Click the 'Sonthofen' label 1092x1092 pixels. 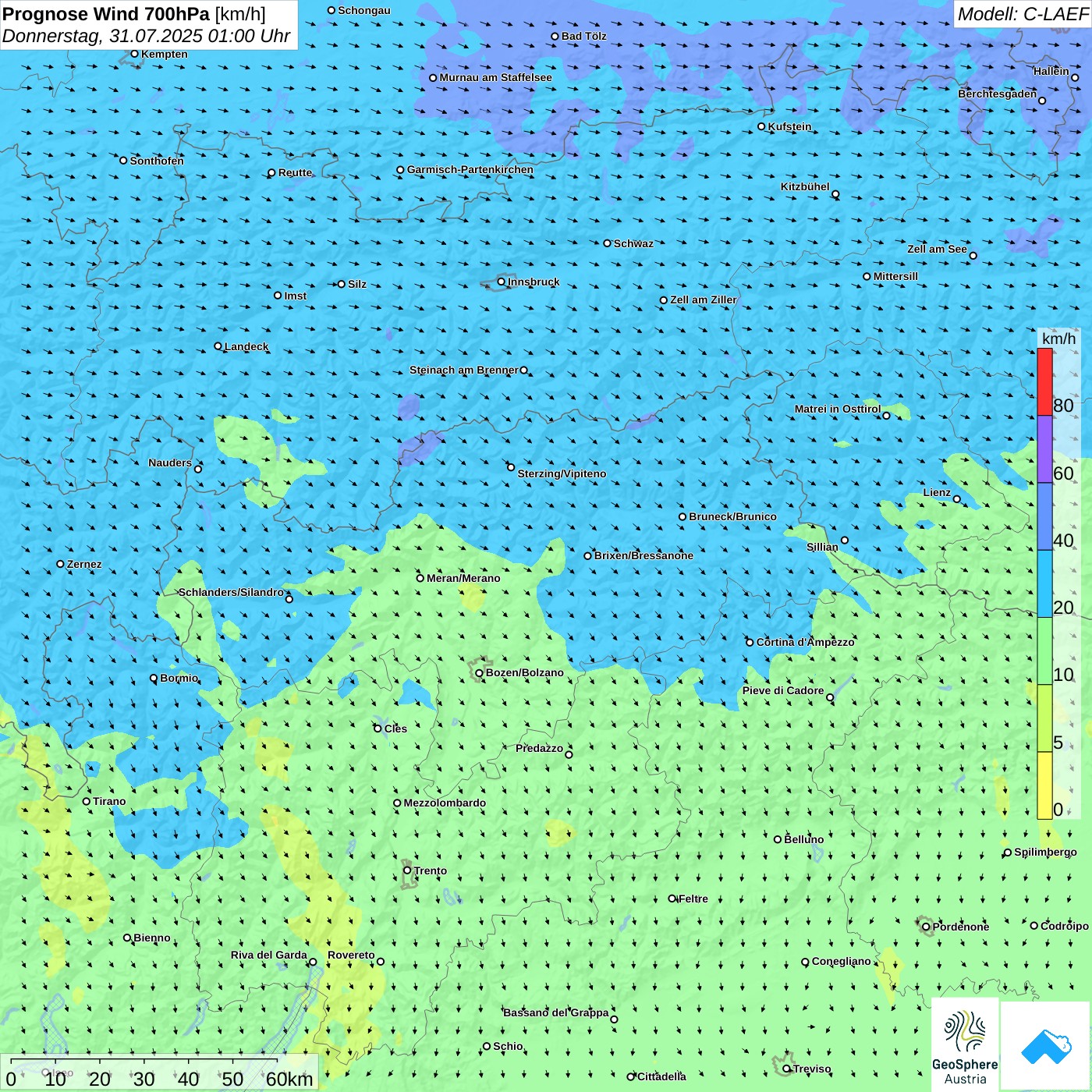[x=157, y=161]
